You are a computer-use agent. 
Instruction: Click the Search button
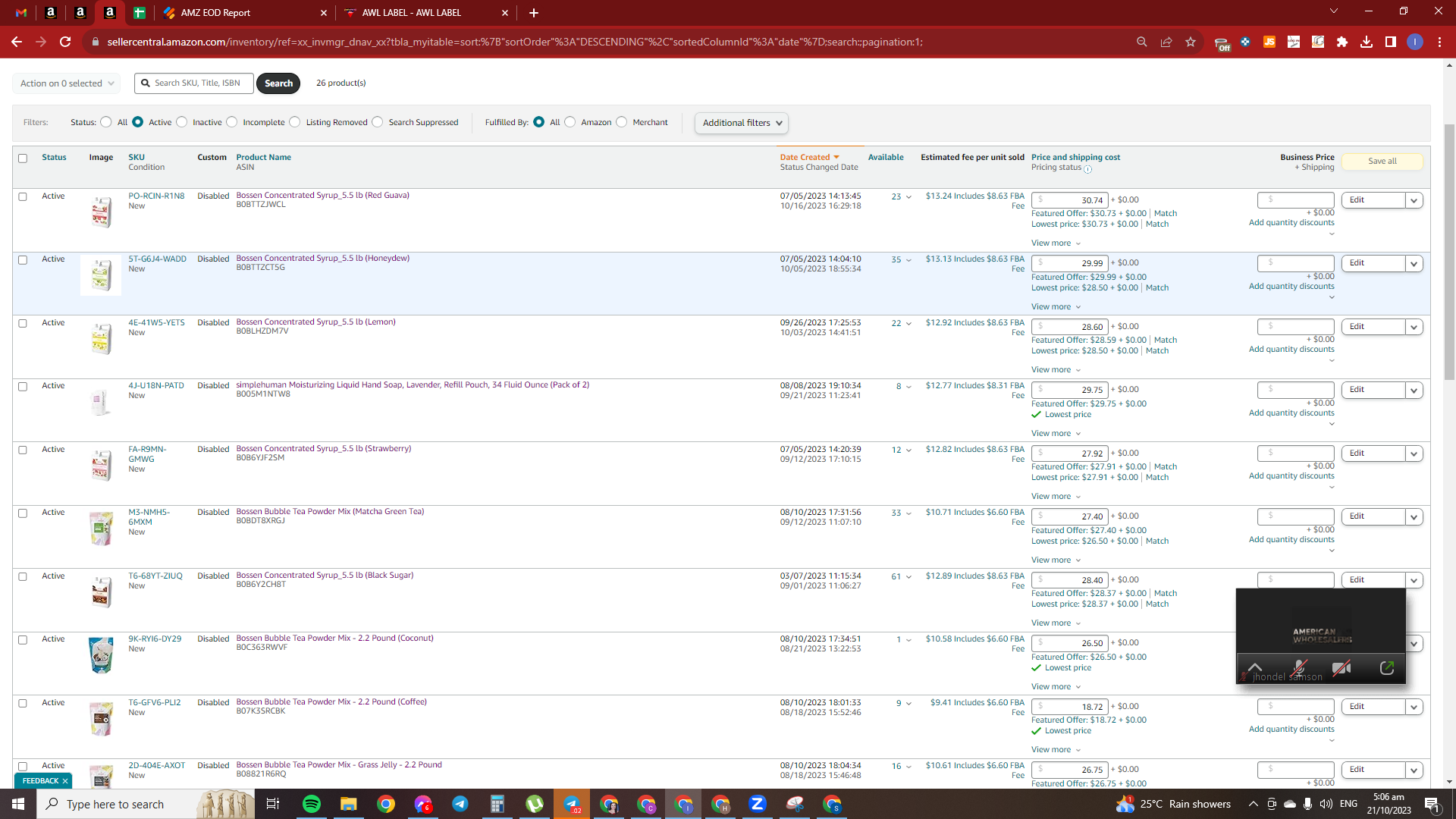tap(278, 83)
